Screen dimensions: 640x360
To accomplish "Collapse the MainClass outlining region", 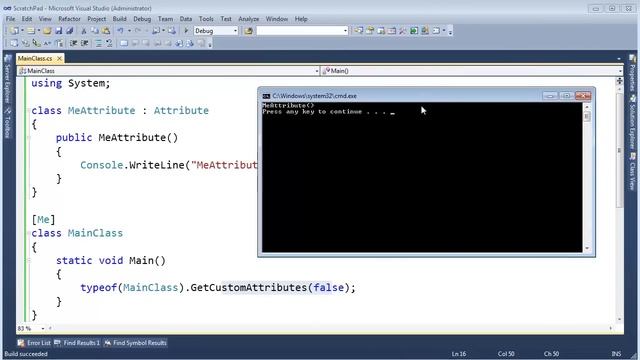I will tap(29, 233).
